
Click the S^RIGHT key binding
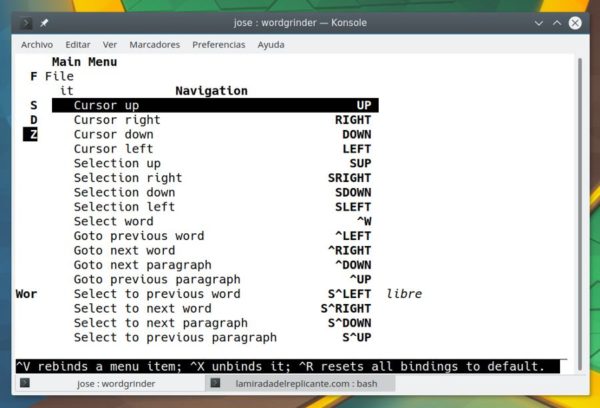coord(346,308)
